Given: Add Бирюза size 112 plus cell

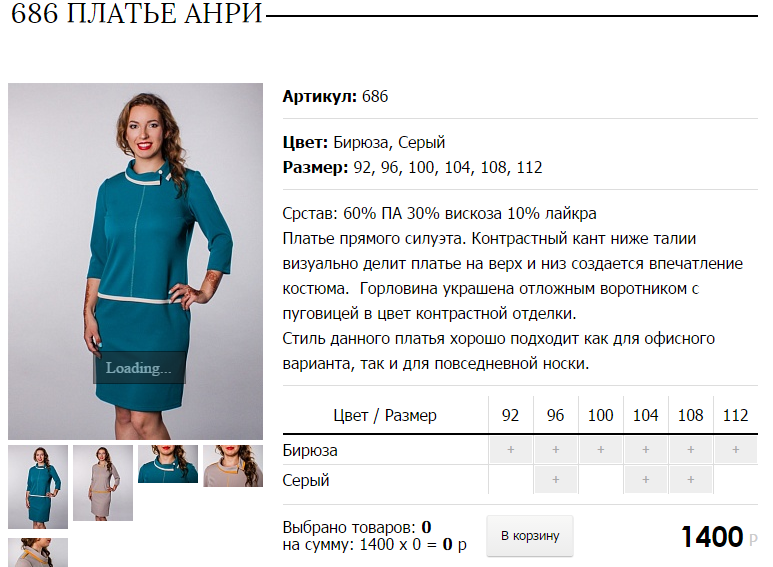Looking at the screenshot, I should coord(736,450).
